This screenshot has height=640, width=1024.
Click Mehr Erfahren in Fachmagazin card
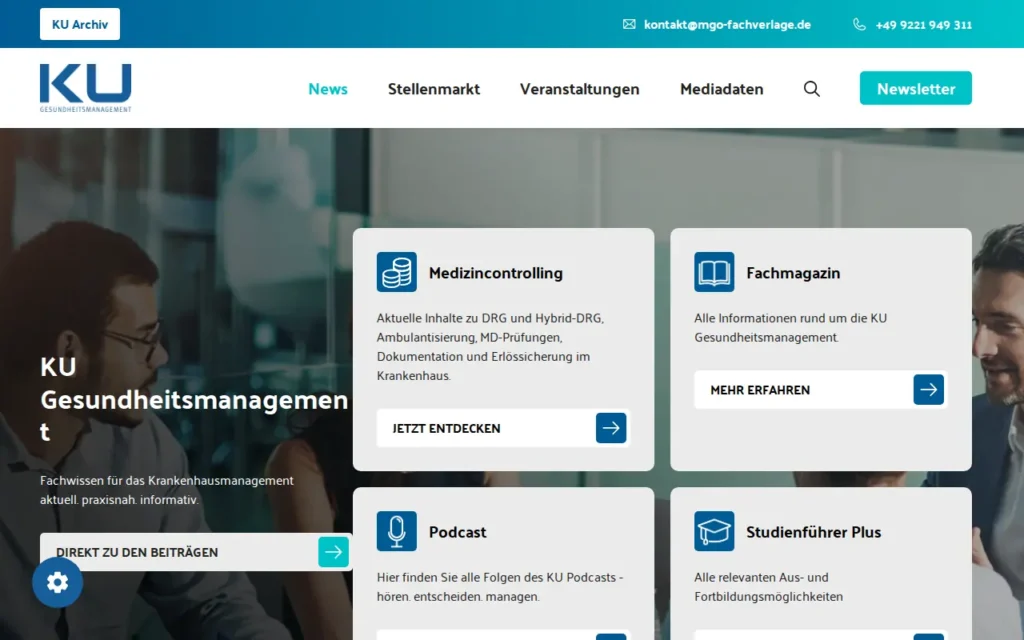(x=820, y=389)
